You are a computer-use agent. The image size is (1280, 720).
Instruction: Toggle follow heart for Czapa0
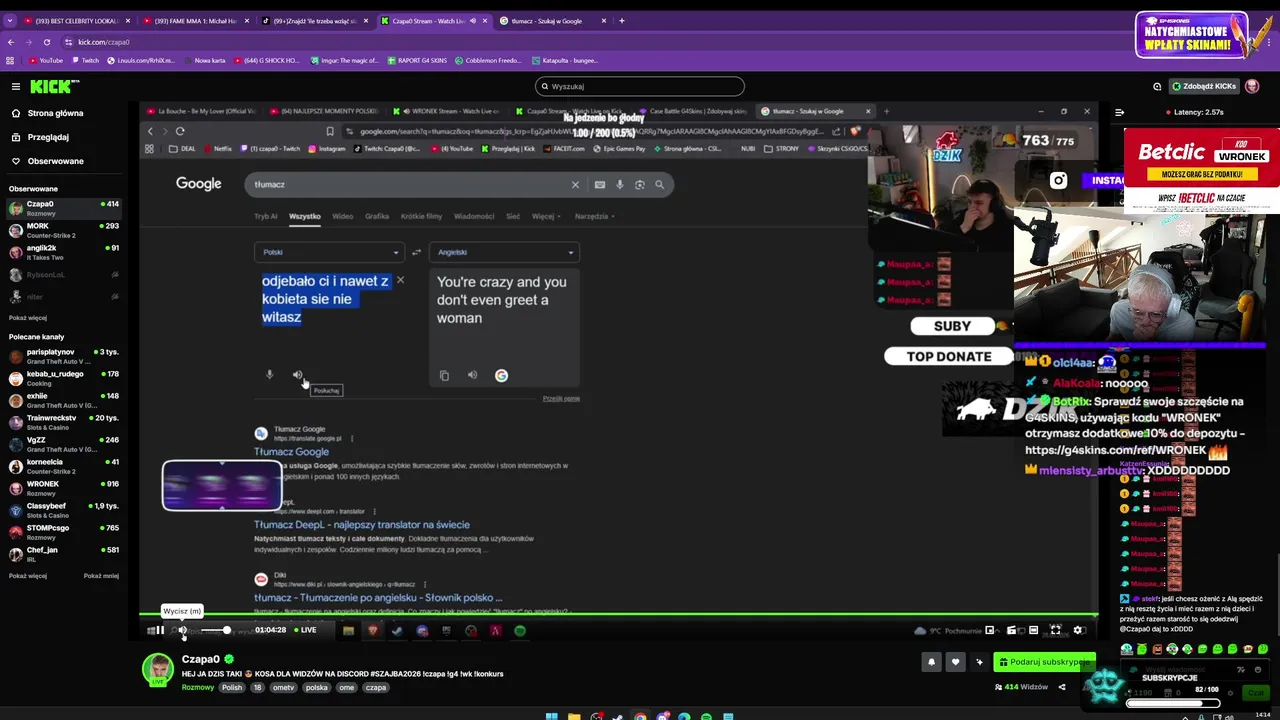pos(955,662)
